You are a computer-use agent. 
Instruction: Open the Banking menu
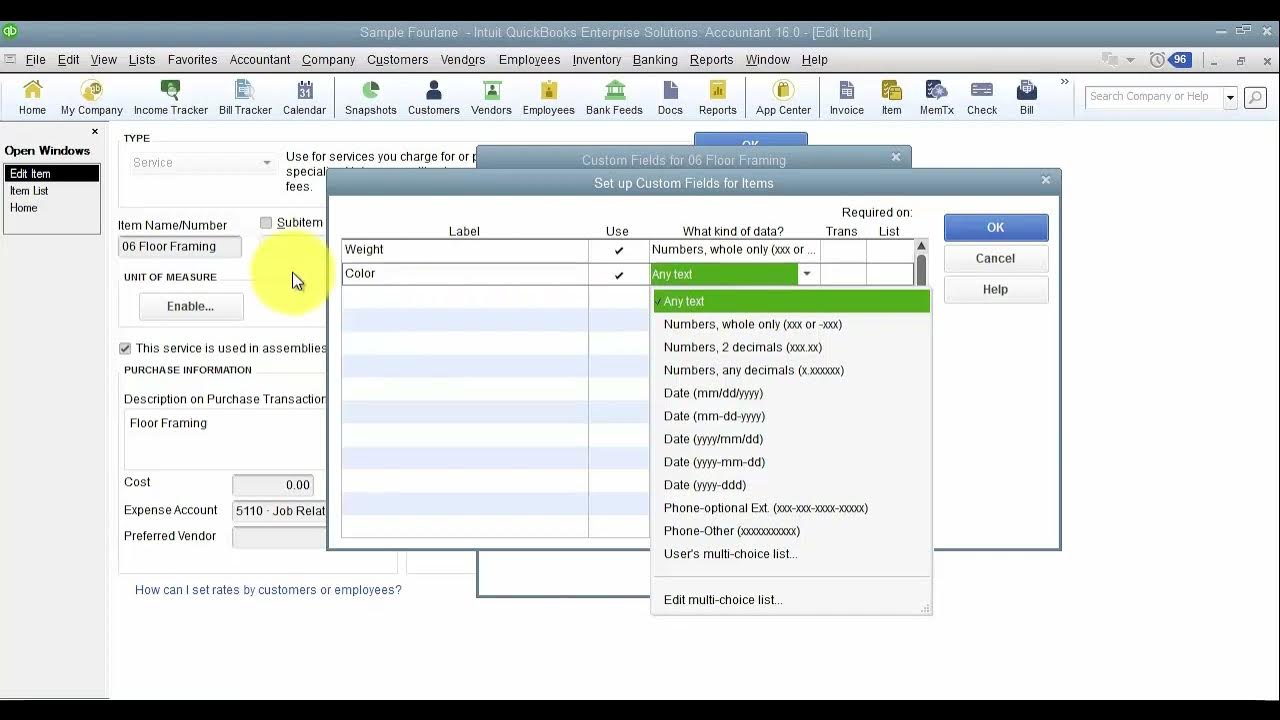click(655, 60)
